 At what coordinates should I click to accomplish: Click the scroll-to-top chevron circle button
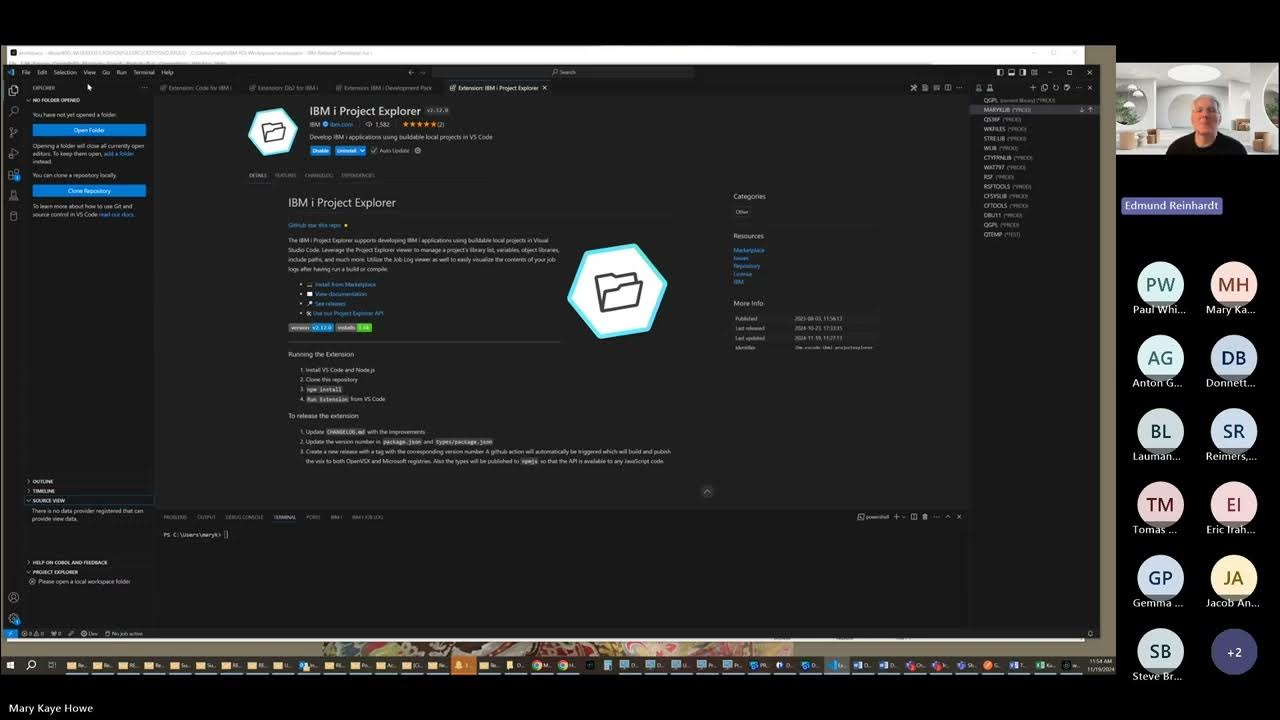[707, 491]
